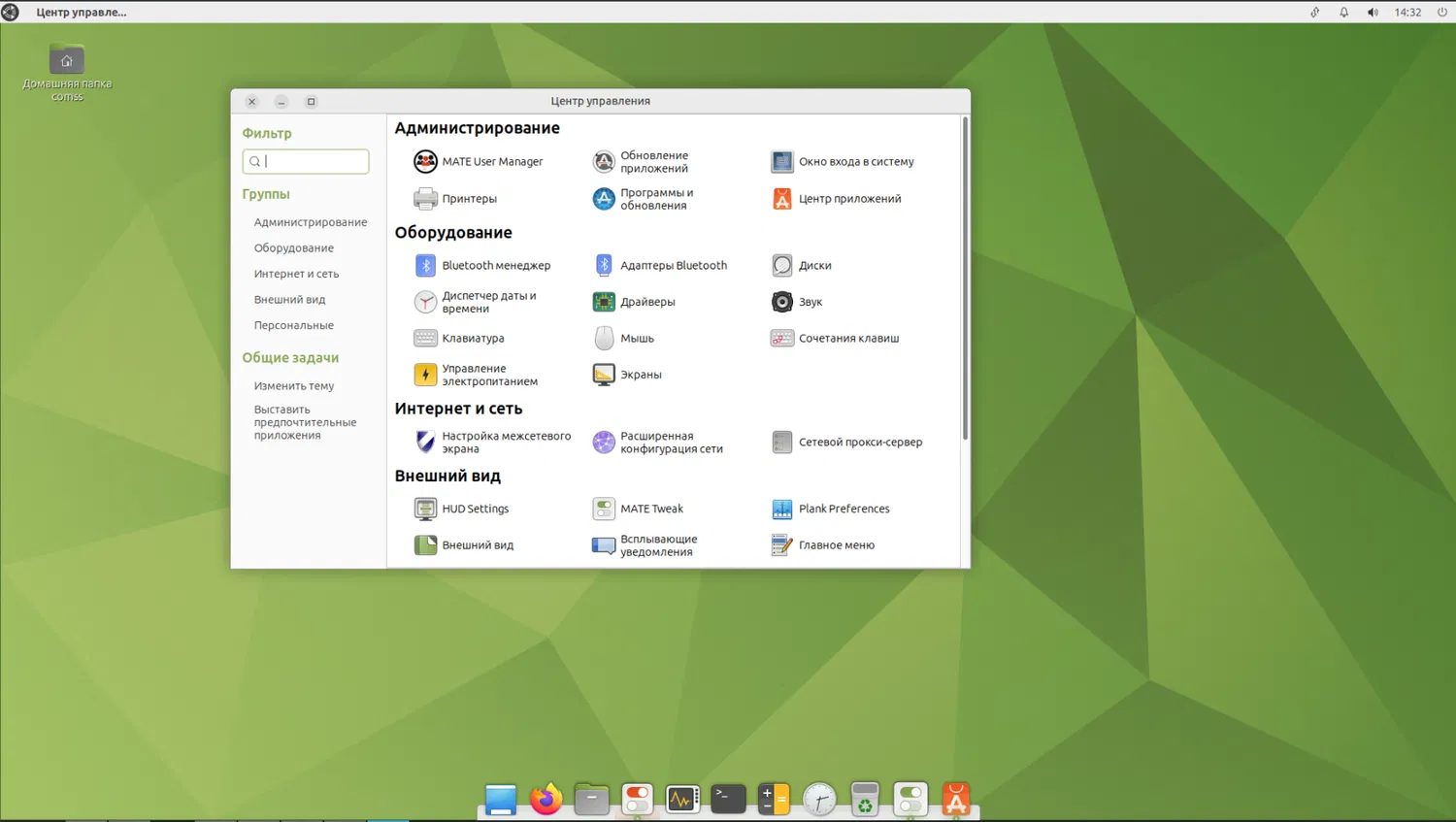Select Адаптеры Bluetooth

point(660,265)
